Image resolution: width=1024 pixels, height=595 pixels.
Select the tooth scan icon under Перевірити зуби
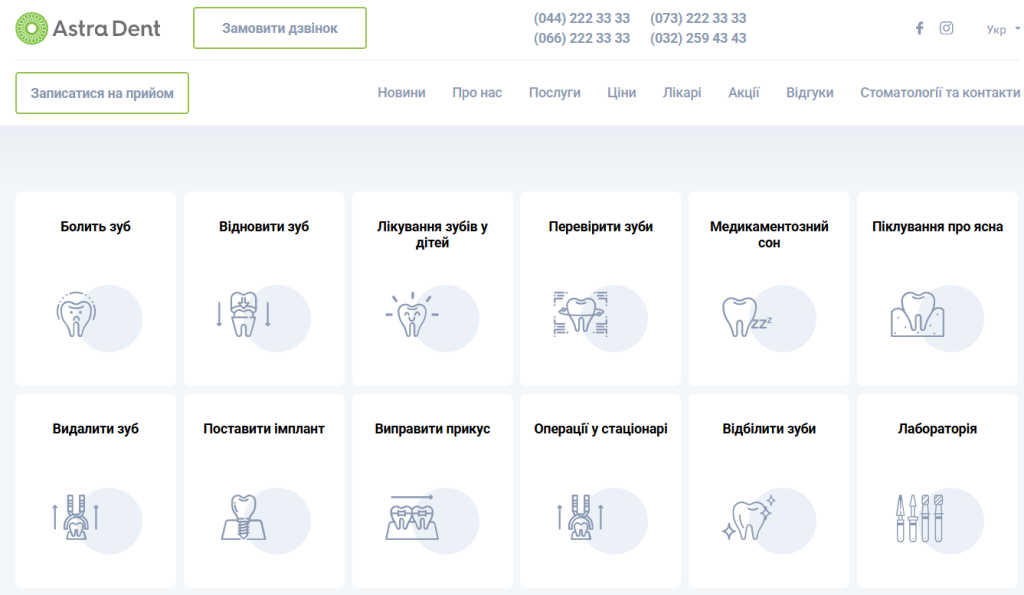tap(581, 314)
